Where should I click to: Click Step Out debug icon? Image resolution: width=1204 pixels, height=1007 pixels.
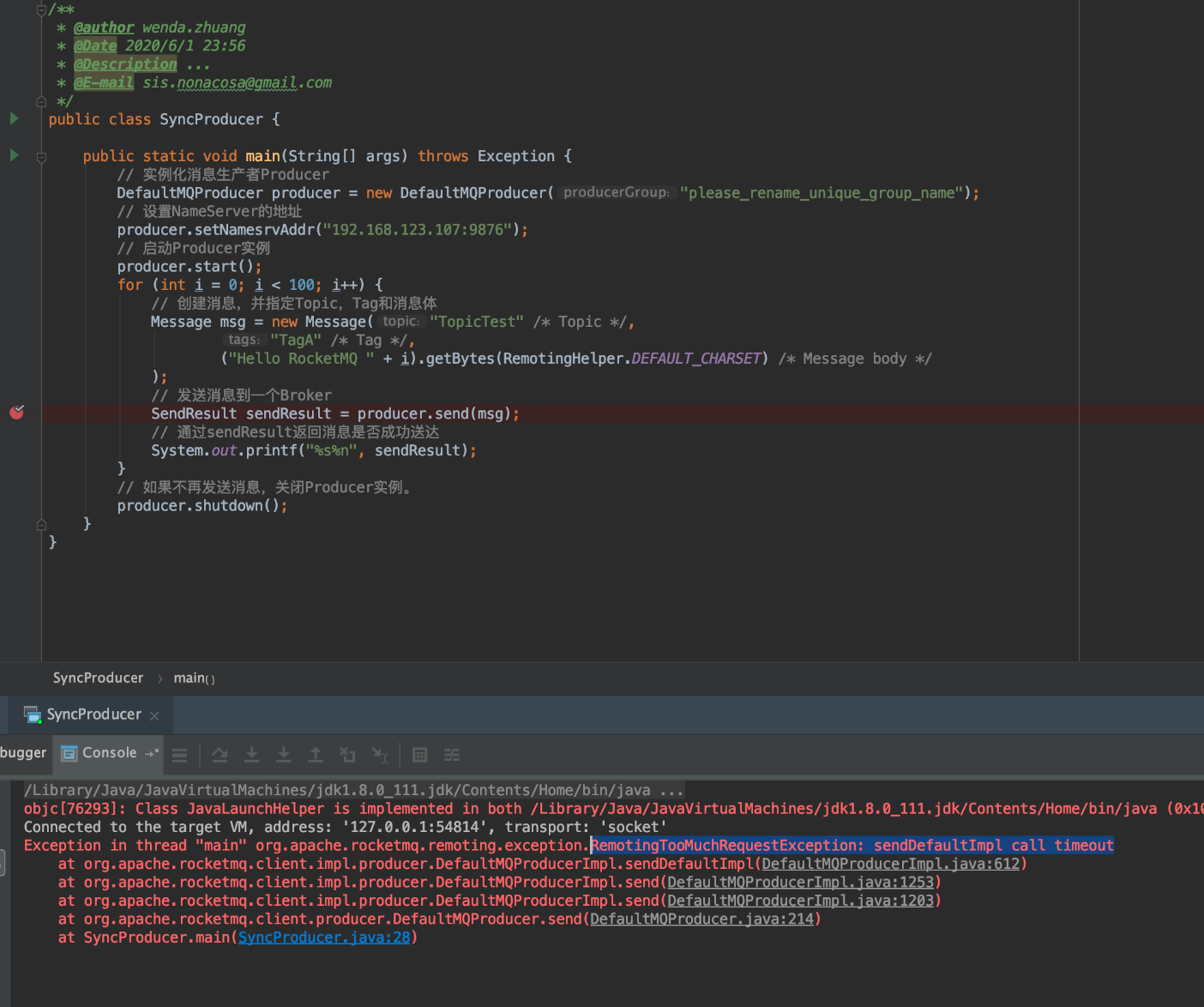coord(316,755)
